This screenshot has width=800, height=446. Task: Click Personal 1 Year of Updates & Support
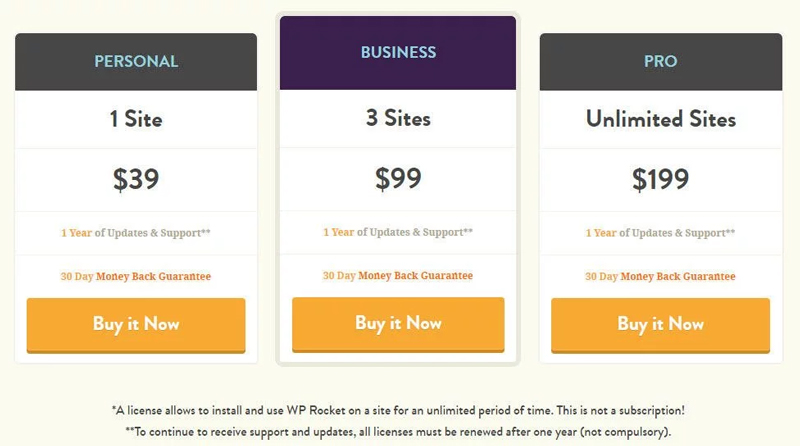(x=136, y=233)
